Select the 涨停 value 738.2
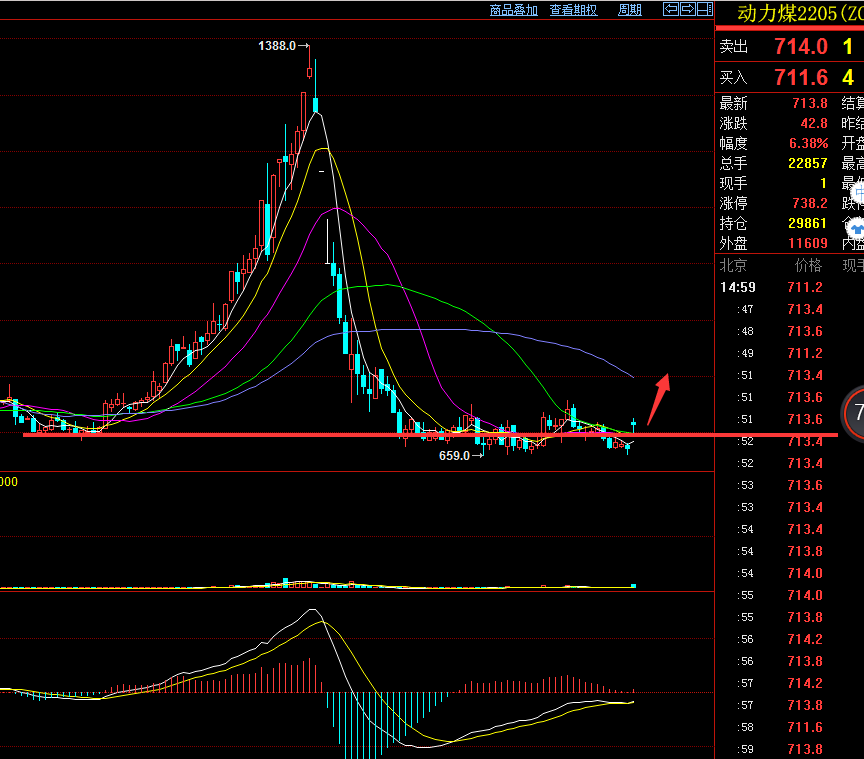Image resolution: width=864 pixels, height=759 pixels. (x=810, y=203)
